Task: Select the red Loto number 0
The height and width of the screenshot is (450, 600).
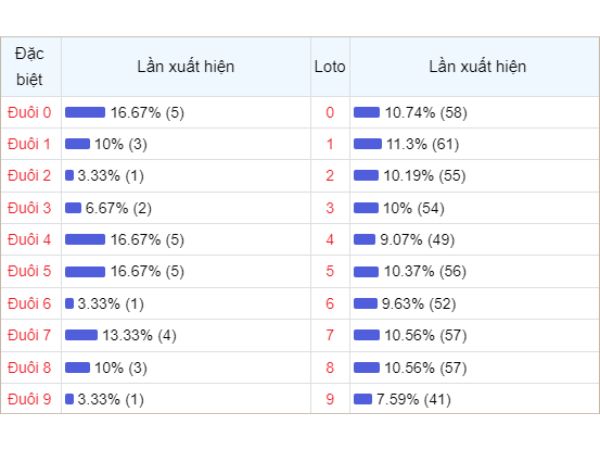Action: point(330,112)
